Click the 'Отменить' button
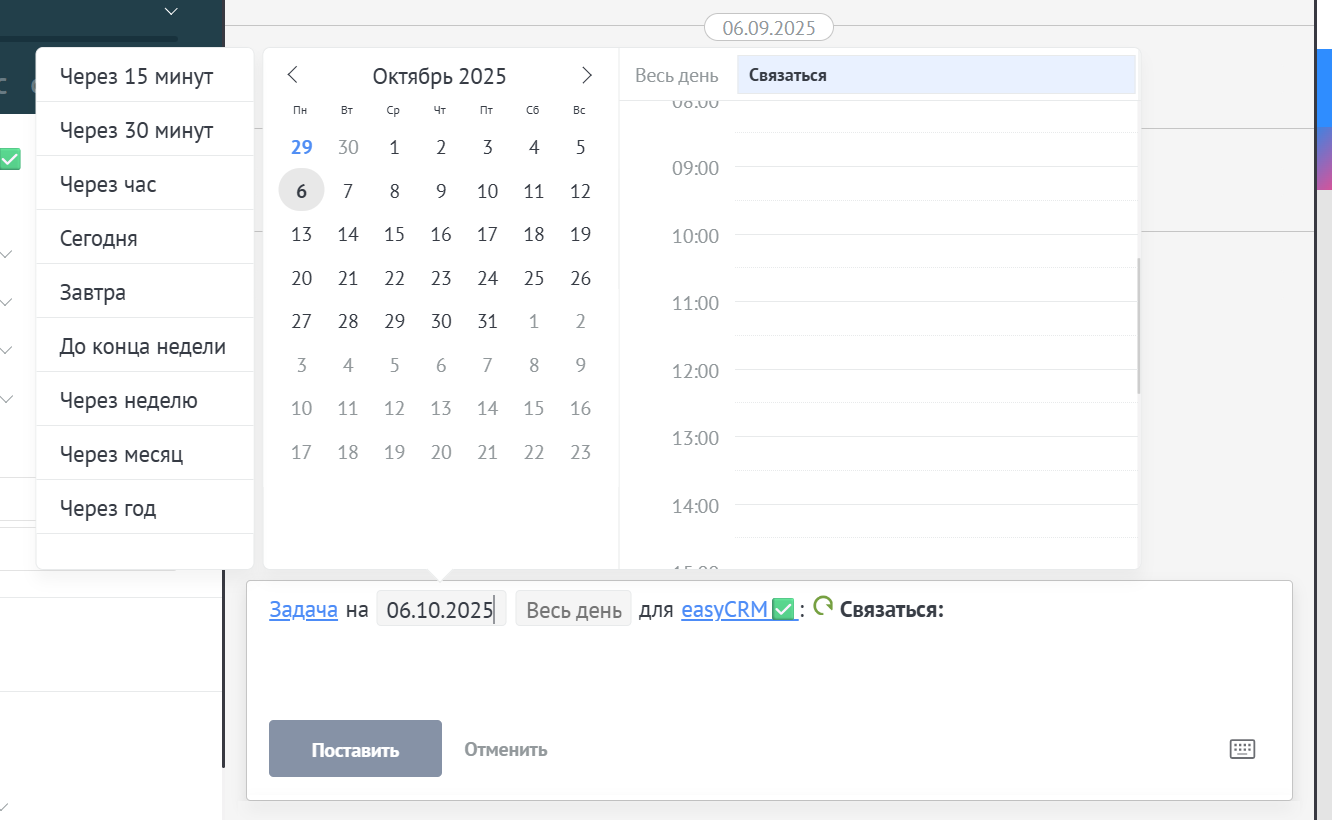This screenshot has width=1332, height=820. 506,749
